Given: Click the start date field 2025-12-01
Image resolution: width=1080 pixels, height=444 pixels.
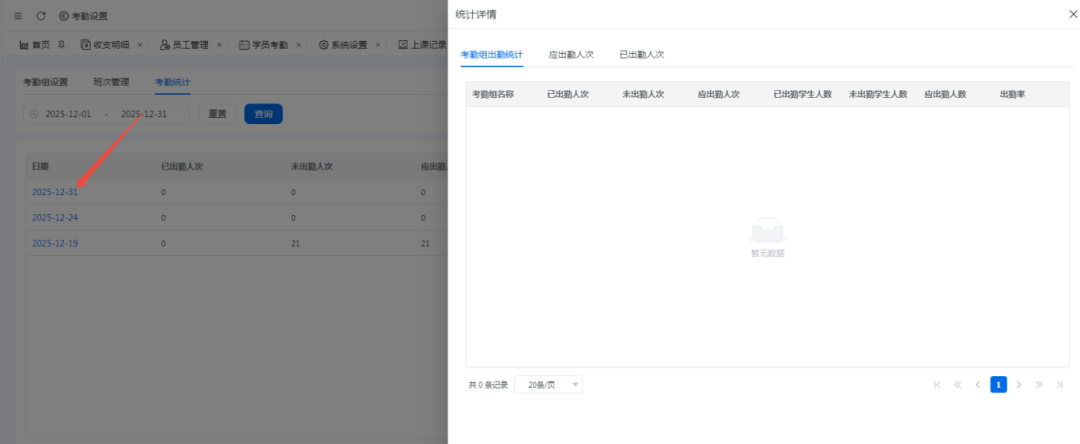Looking at the screenshot, I should click(68, 114).
